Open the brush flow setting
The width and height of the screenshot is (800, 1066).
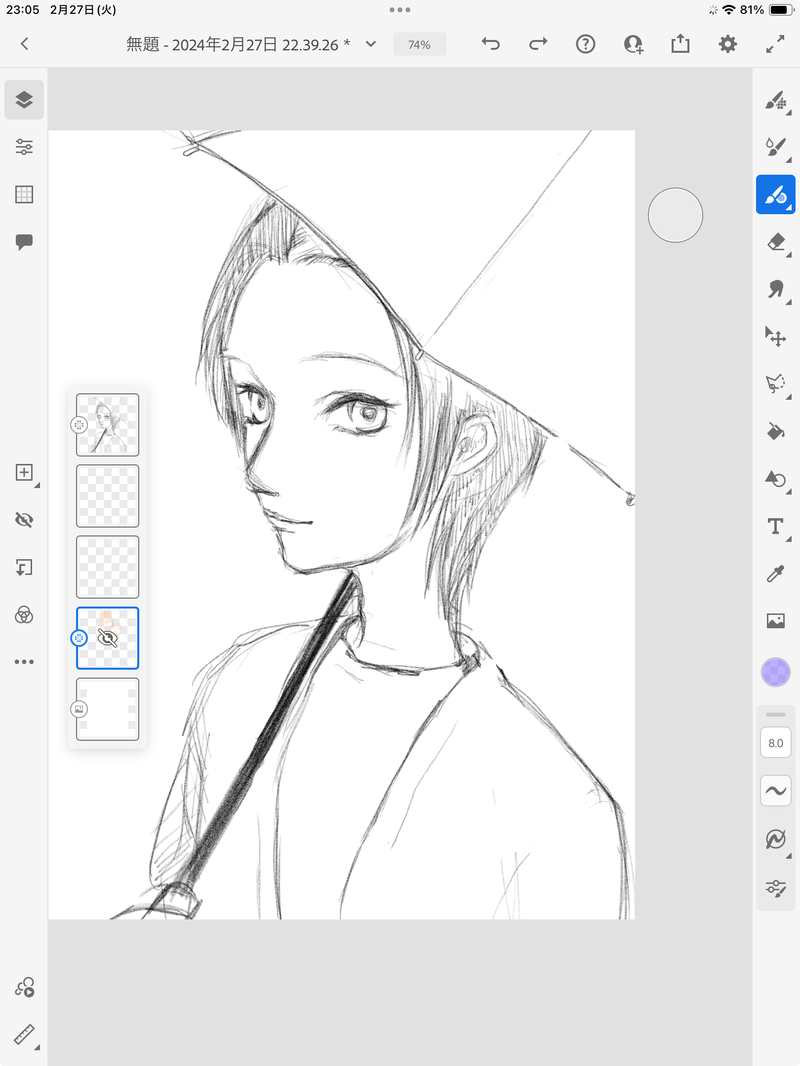click(776, 839)
